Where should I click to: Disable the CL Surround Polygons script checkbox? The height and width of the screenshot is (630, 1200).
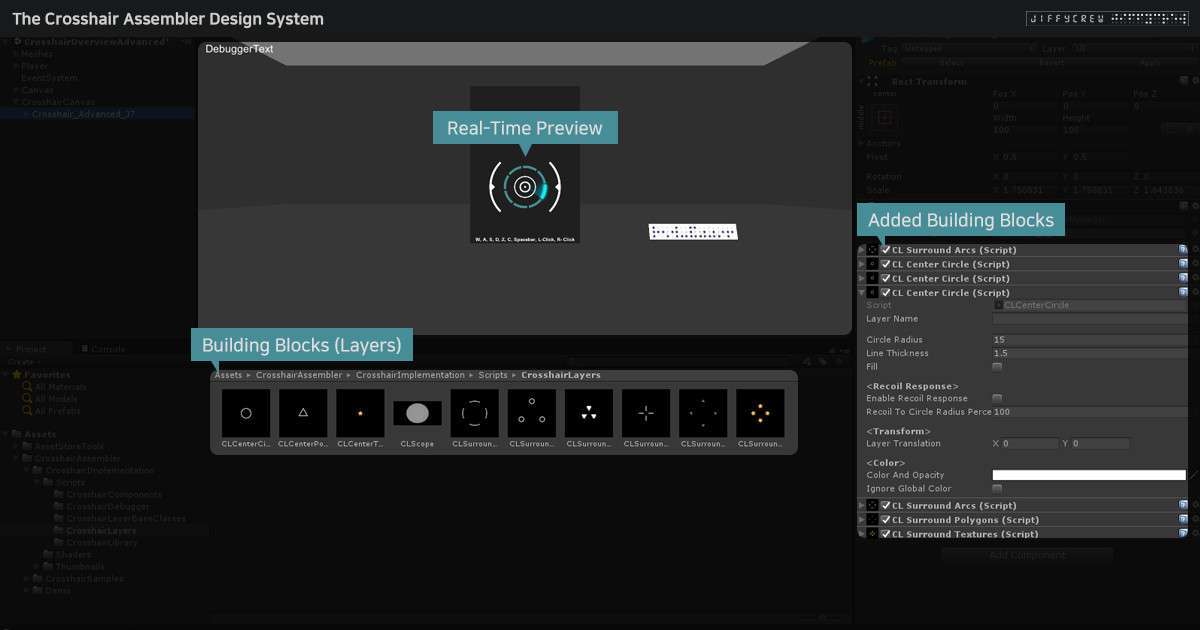point(886,520)
